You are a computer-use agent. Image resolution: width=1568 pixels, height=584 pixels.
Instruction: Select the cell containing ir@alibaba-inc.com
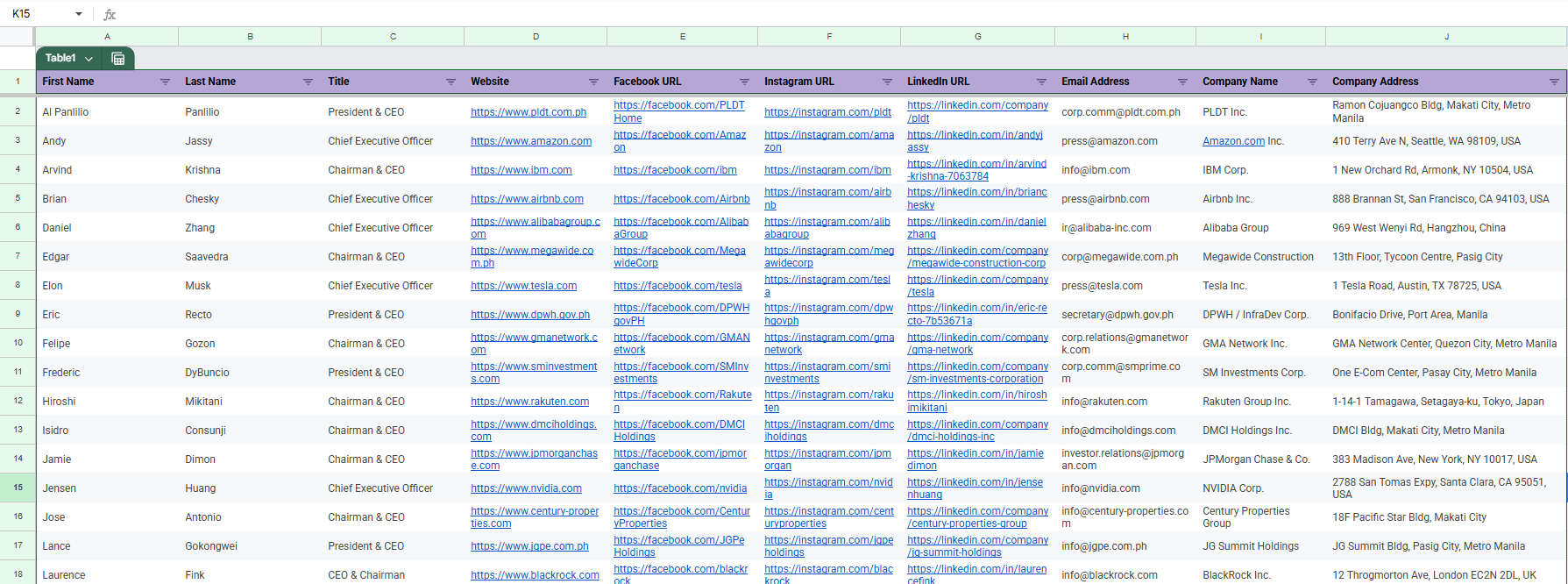(x=1125, y=227)
